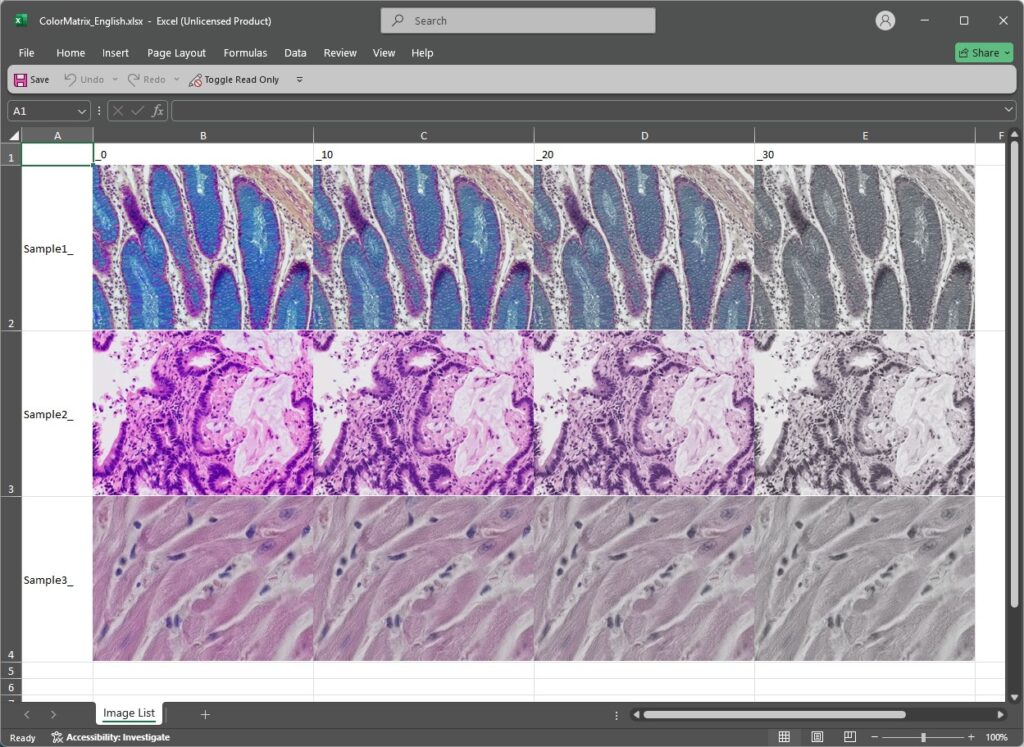Screen dimensions: 1024x747
Task: Select Normal view icon in status bar
Action: point(784,737)
